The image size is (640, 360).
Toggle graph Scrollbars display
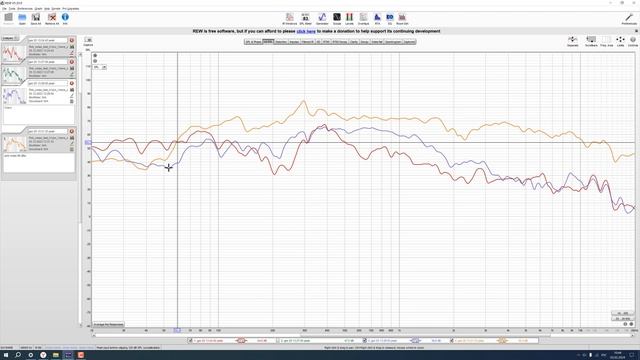(x=591, y=41)
